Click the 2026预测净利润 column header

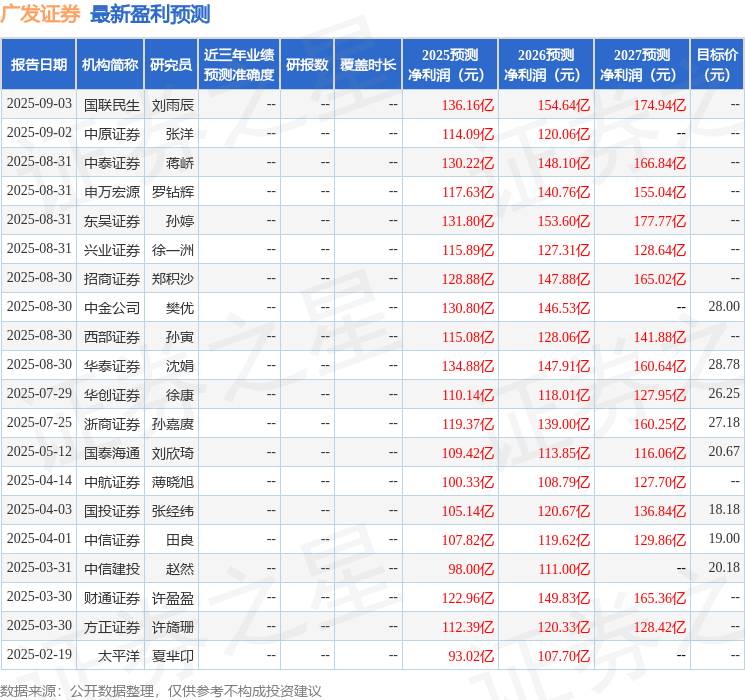[546, 65]
